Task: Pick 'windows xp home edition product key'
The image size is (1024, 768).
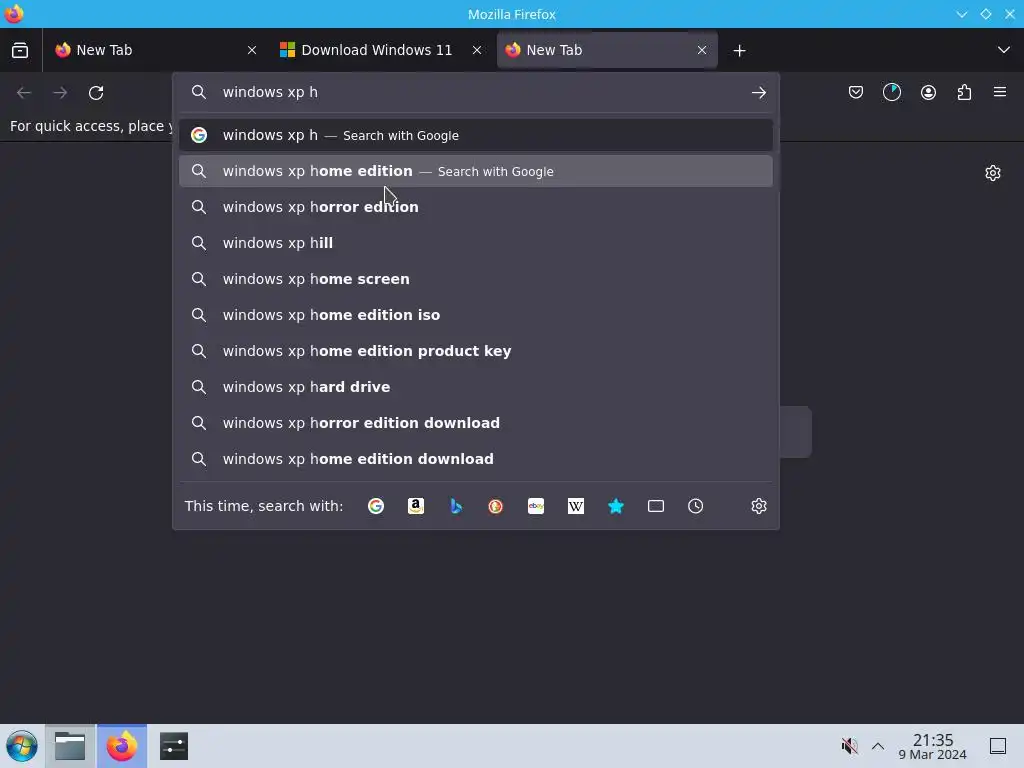Action: point(475,351)
